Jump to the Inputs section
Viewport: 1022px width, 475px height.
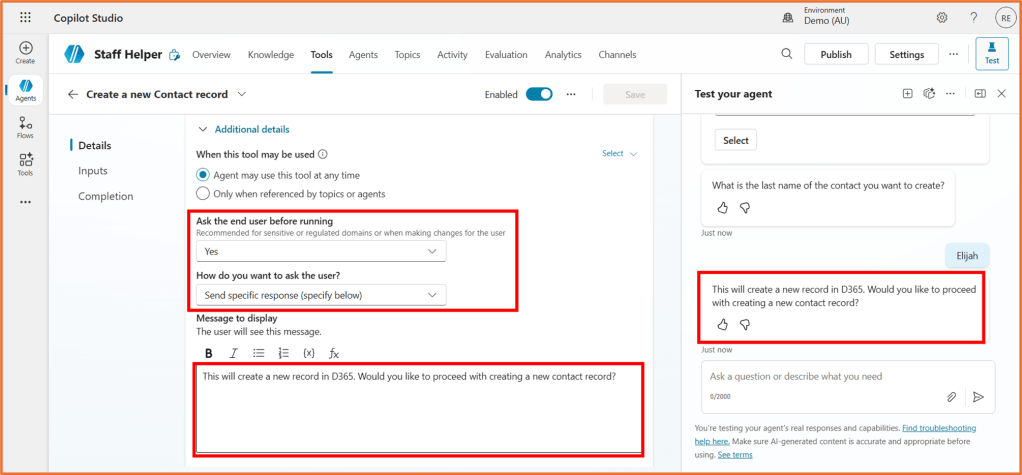(x=93, y=171)
